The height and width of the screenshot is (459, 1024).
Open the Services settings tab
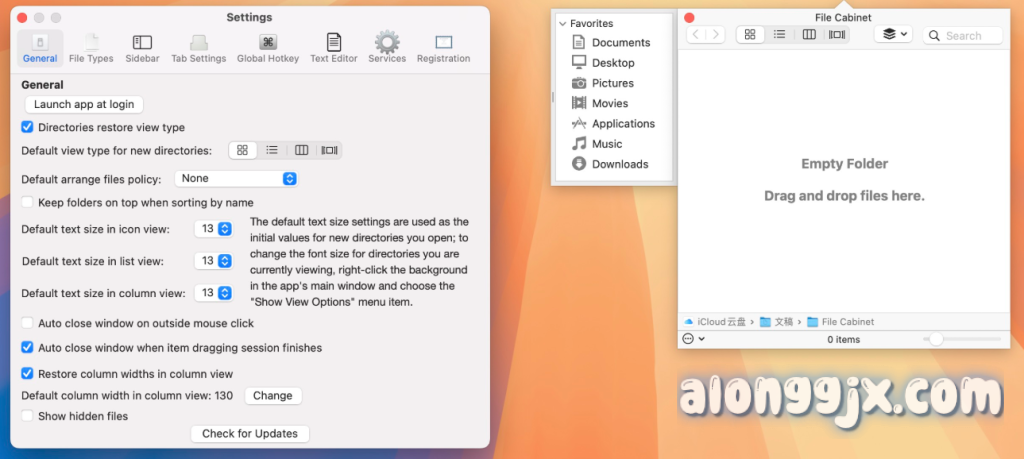(387, 49)
